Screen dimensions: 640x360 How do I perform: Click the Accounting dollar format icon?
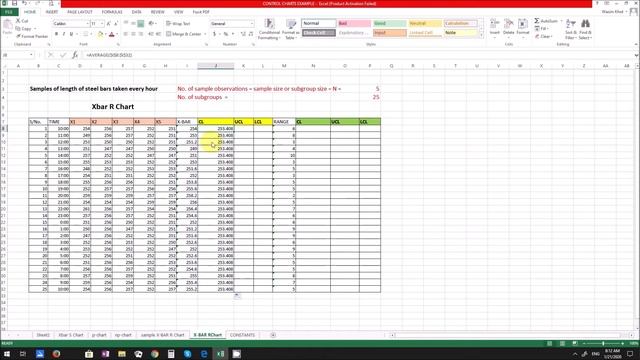pyautogui.click(x=214, y=34)
